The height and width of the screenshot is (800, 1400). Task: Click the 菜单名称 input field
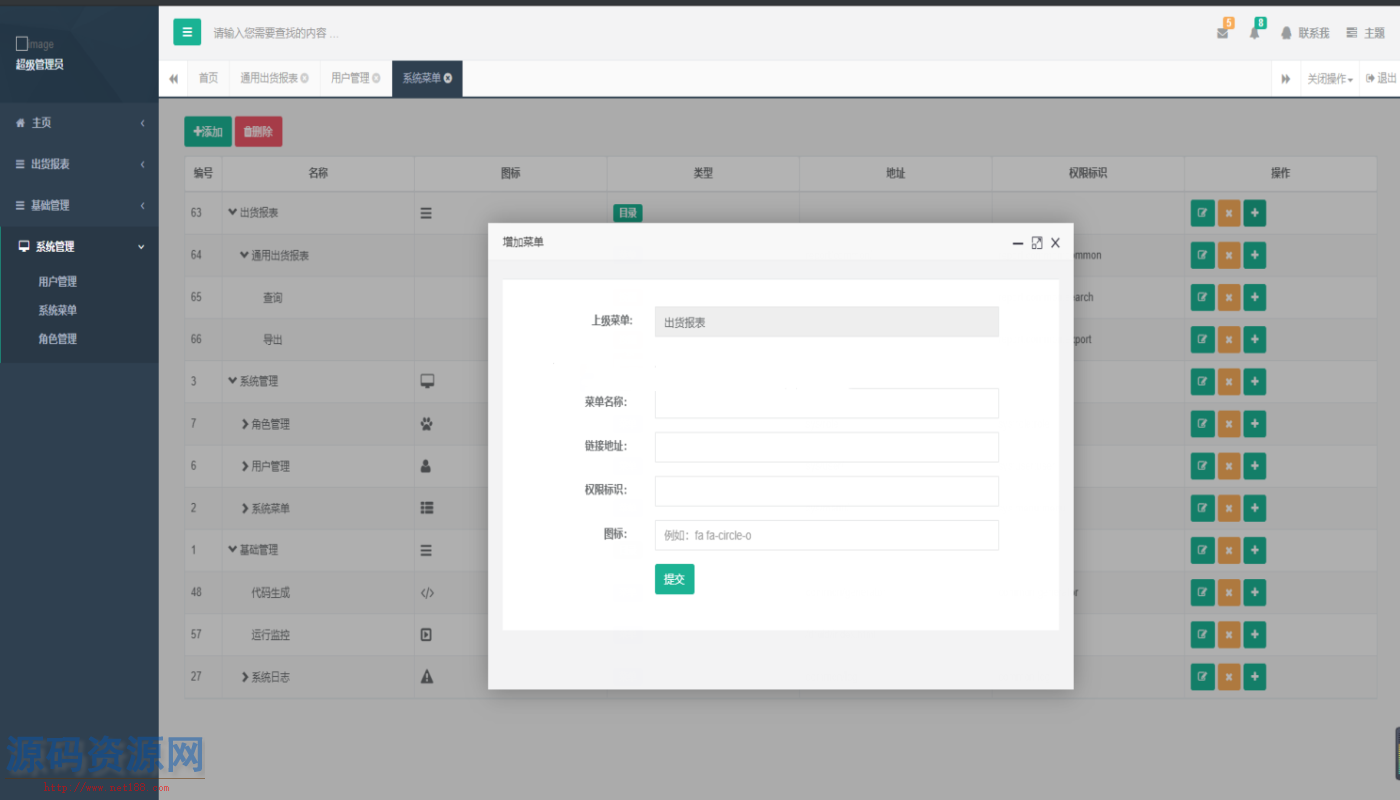click(826, 403)
